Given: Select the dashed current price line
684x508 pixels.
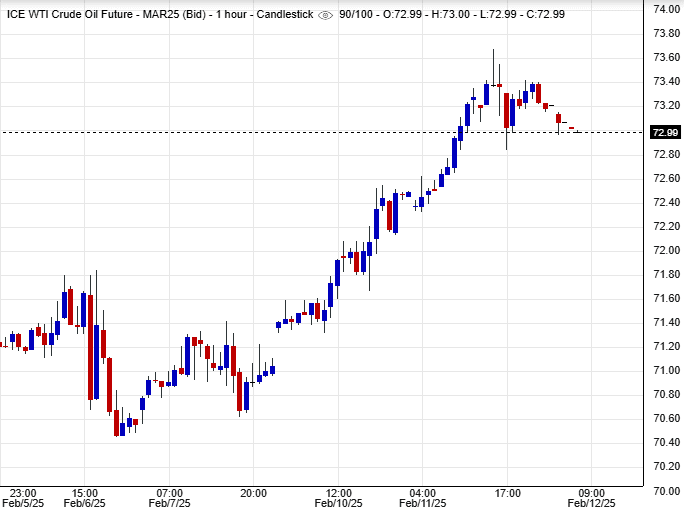Looking at the screenshot, I should (300, 132).
